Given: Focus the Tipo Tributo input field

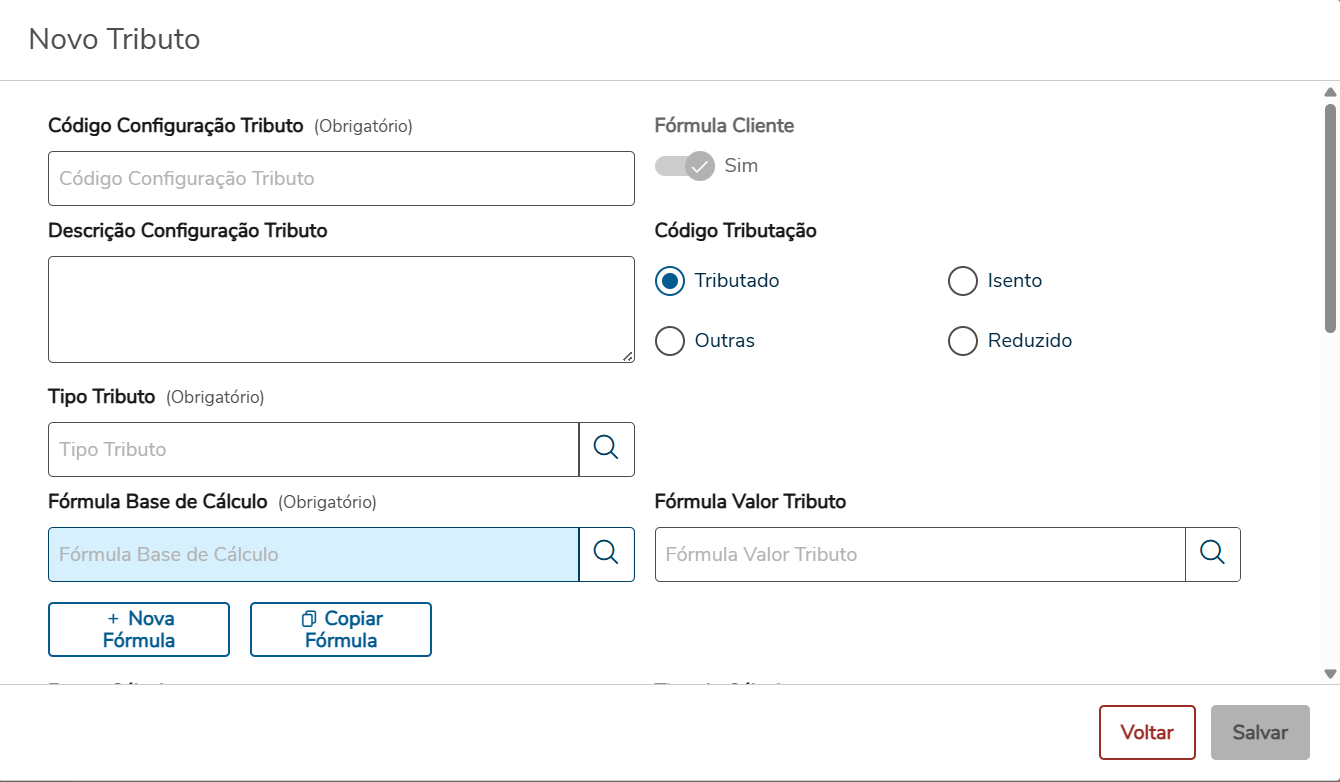Looking at the screenshot, I should coord(313,449).
